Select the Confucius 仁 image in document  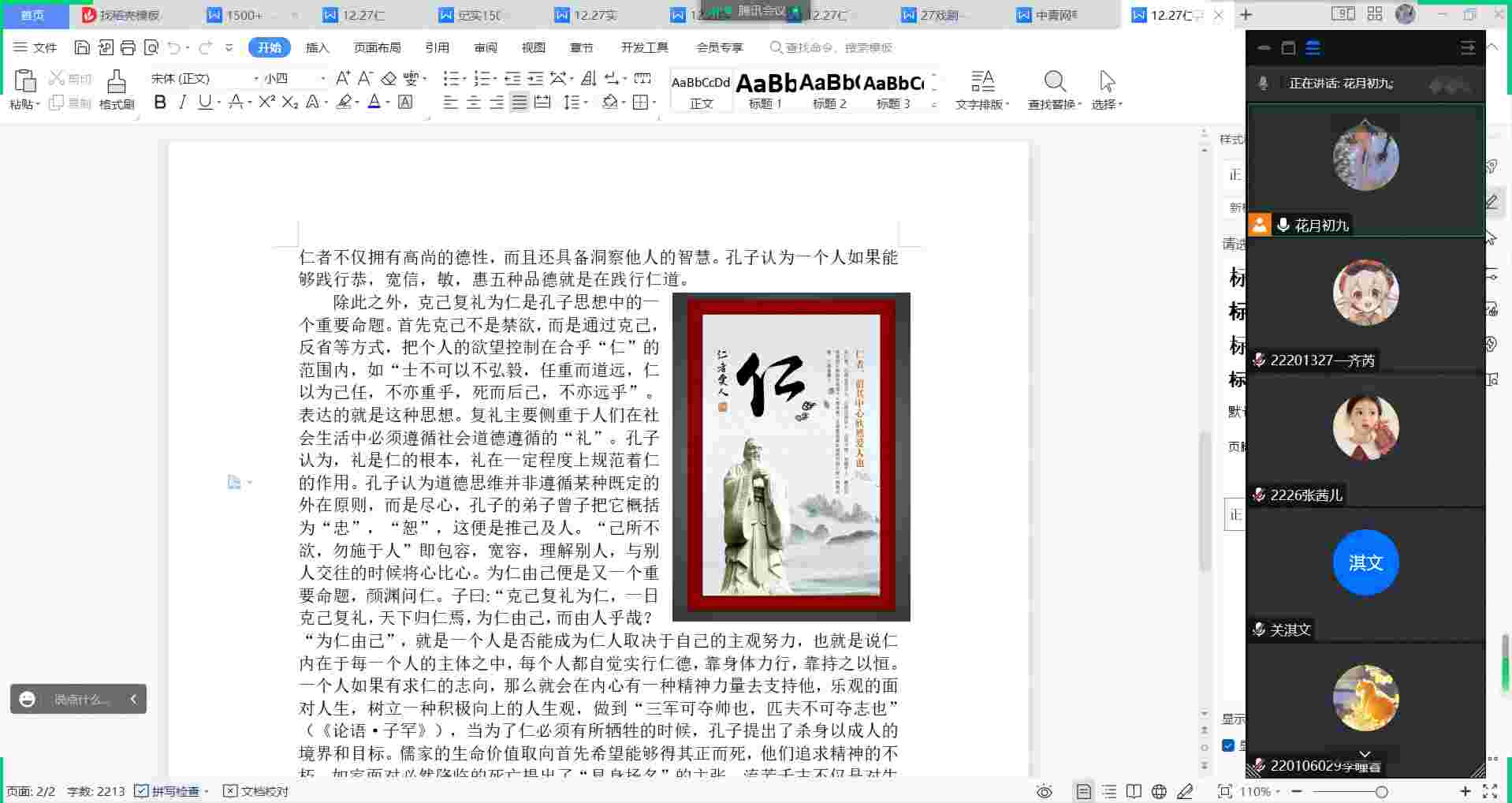[791, 457]
